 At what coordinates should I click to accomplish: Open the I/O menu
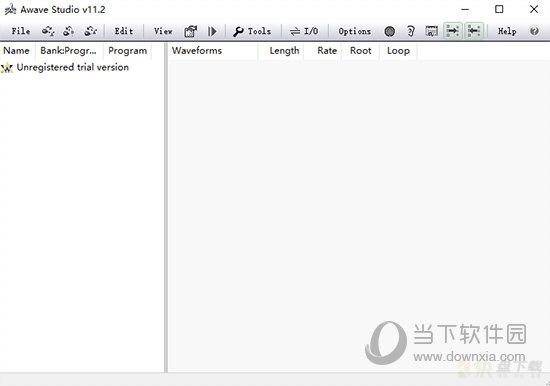point(311,31)
